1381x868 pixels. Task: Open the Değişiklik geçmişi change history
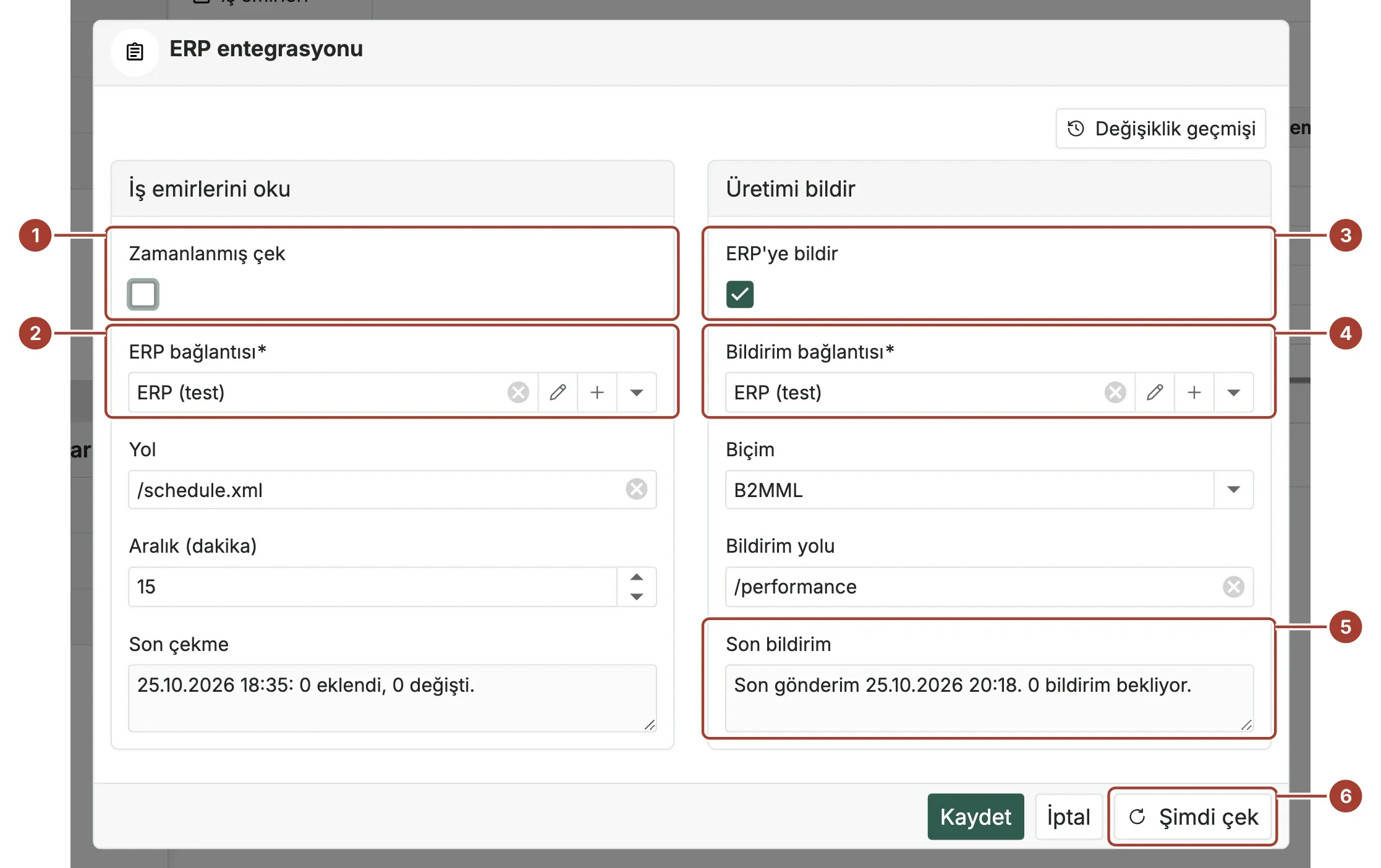[1160, 129]
